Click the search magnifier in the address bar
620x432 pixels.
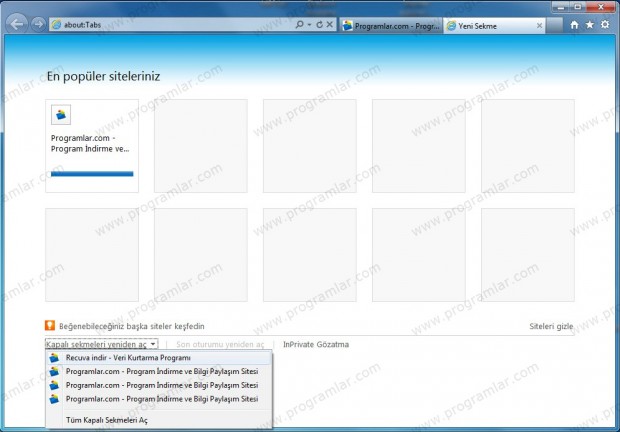(x=299, y=25)
